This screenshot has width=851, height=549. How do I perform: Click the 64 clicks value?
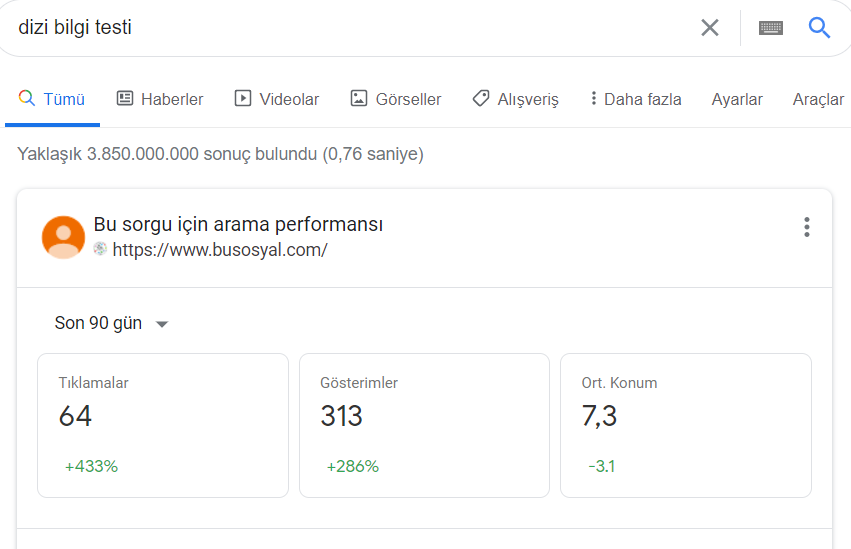click(75, 416)
